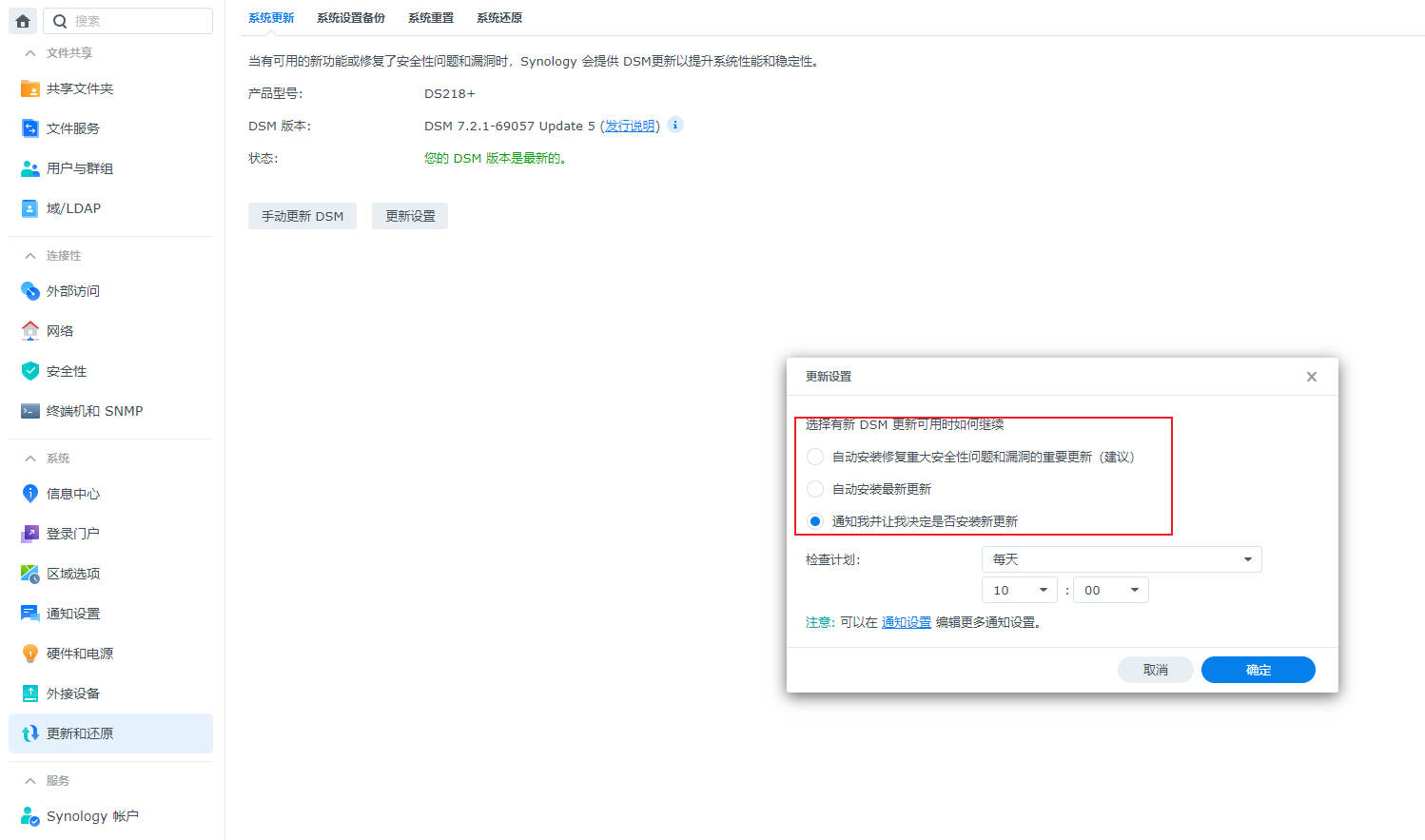Viewport: 1425px width, 840px height.
Task: Open Synology Account (Synology 帐户) icon
Action: 30,816
